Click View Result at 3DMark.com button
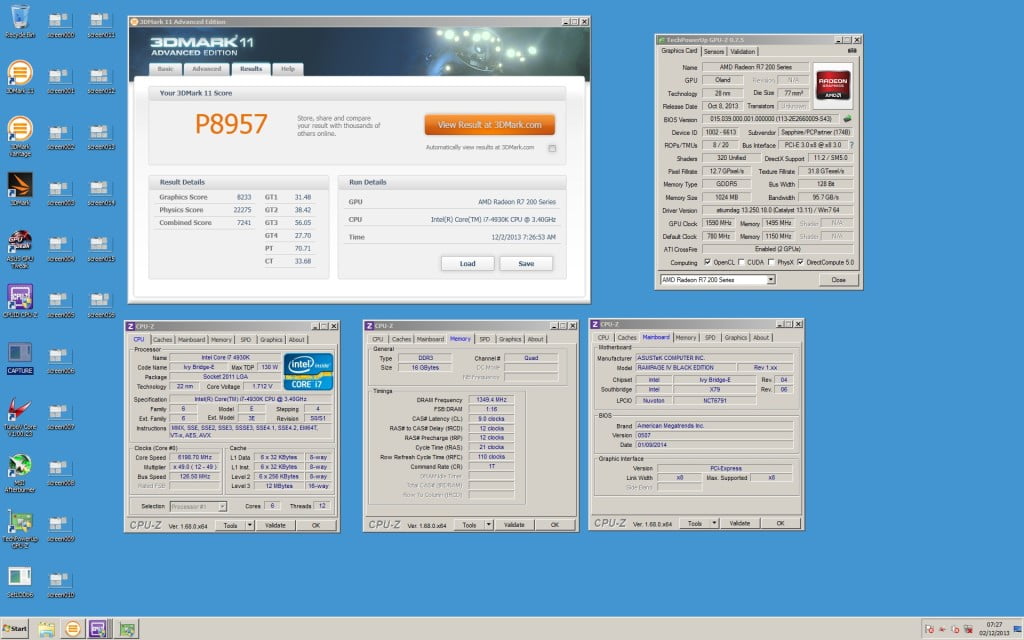 click(489, 124)
